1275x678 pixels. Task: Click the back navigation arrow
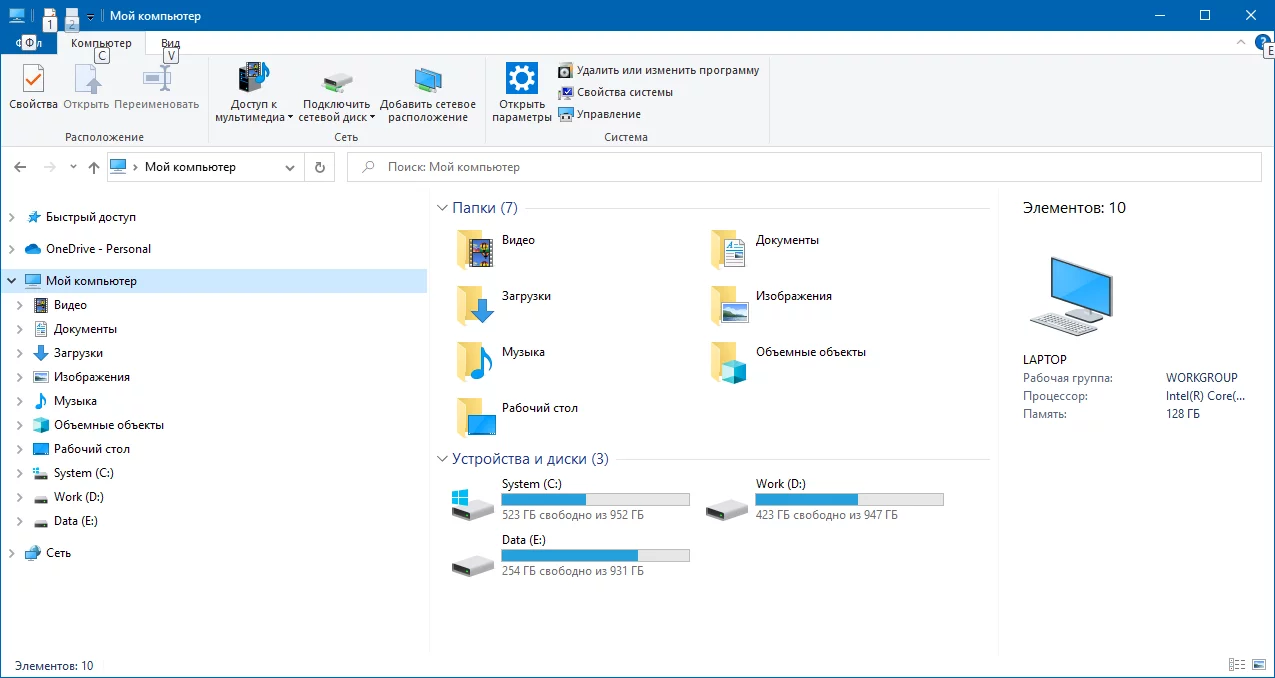[x=20, y=167]
